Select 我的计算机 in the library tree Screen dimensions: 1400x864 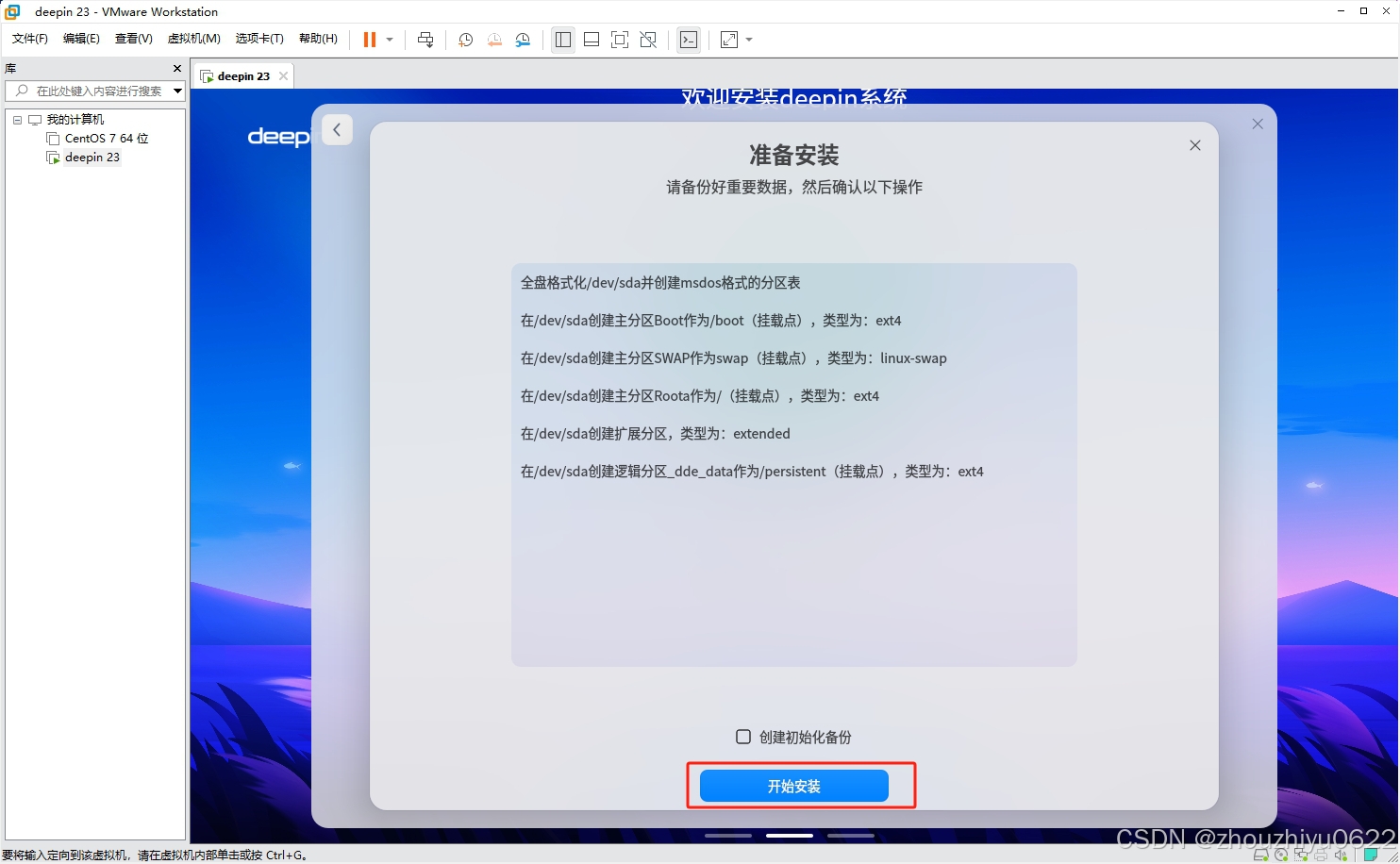[x=75, y=120]
